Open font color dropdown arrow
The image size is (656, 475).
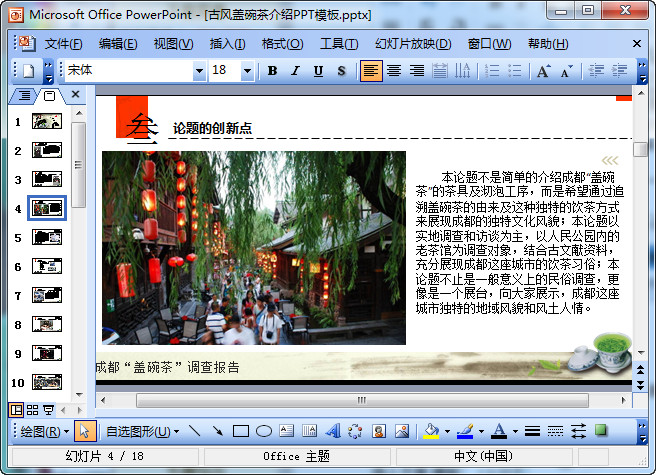click(515, 431)
